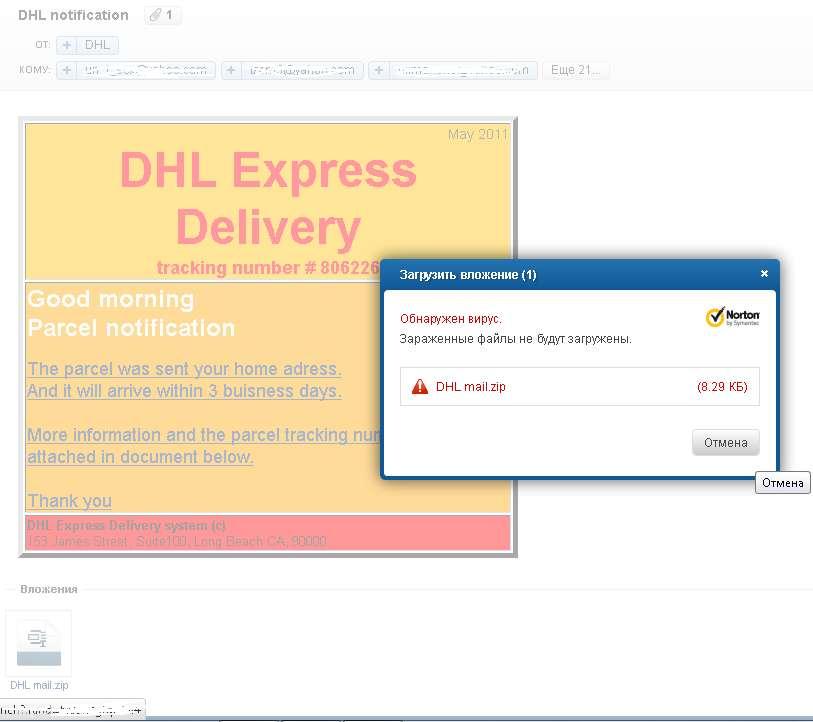The image size is (813, 722).
Task: Click 'DHL Express Delivery system (c)' footer text
Action: tap(126, 525)
